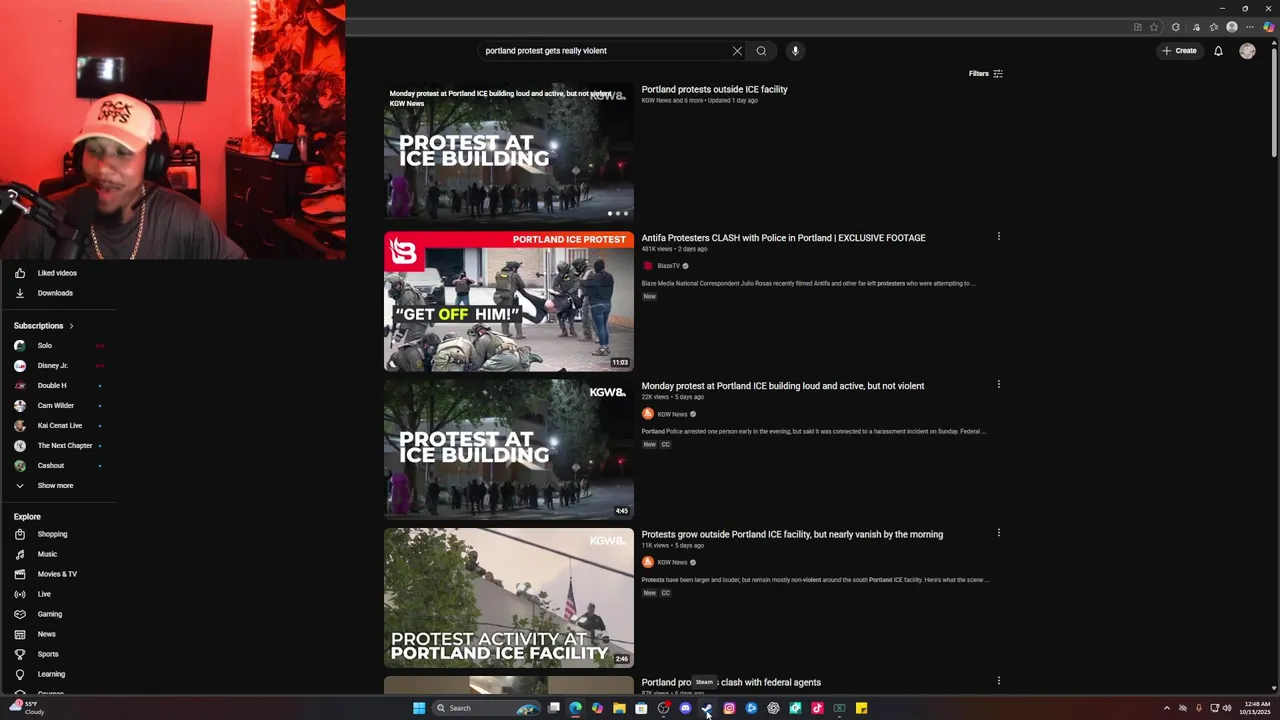Click the Create button
Image resolution: width=1280 pixels, height=720 pixels.
coord(1179,51)
